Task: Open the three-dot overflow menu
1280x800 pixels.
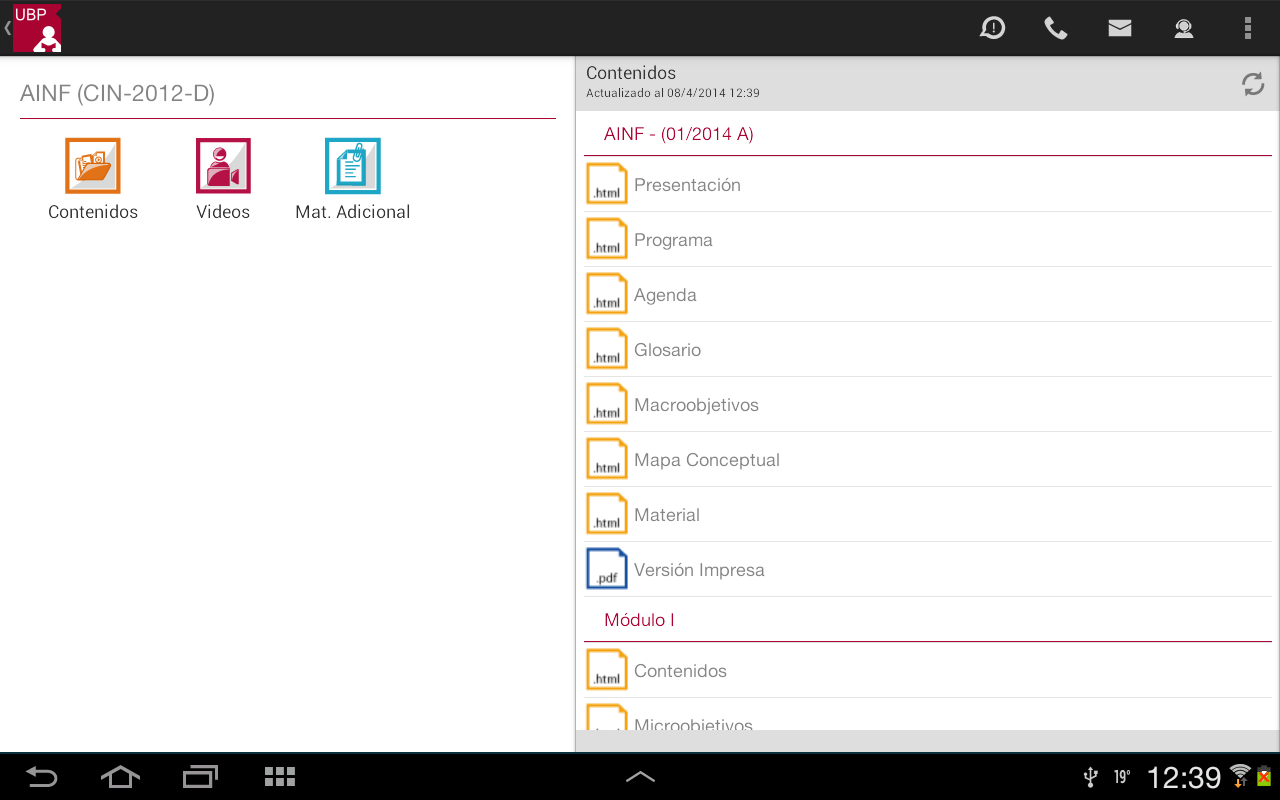Action: coord(1247,28)
